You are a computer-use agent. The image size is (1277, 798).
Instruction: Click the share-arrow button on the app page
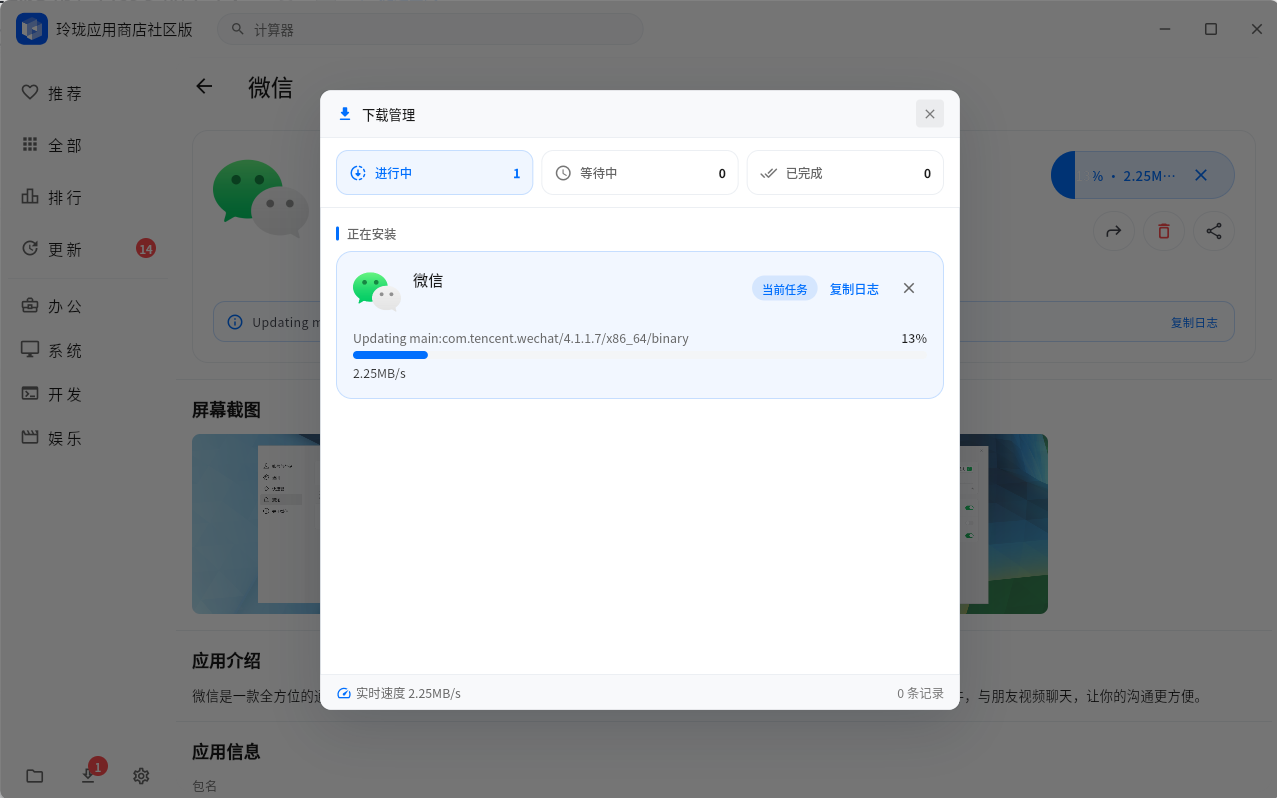click(1113, 231)
